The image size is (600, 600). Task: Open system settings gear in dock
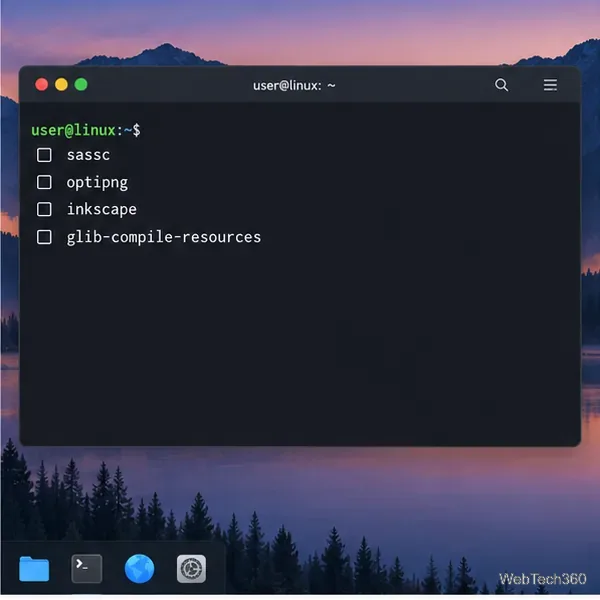click(191, 569)
